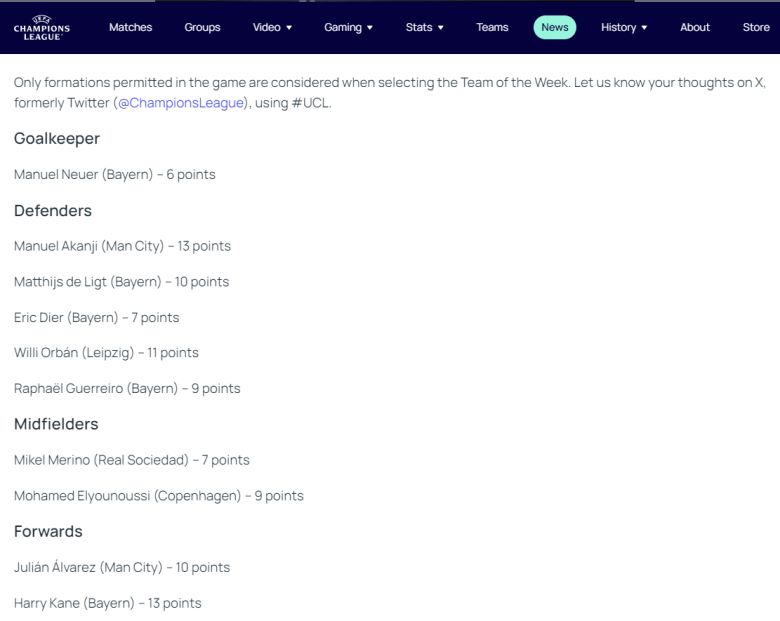Open the Gaming dropdown menu
The image size is (780, 621).
pyautogui.click(x=348, y=27)
